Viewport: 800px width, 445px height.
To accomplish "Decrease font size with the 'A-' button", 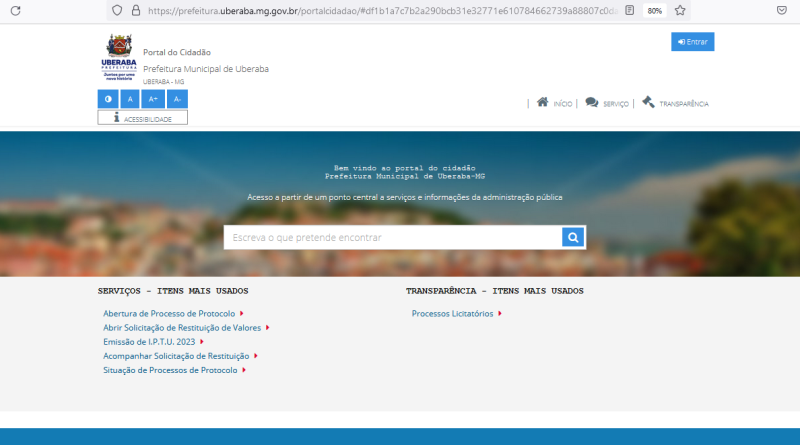I will click(x=177, y=99).
